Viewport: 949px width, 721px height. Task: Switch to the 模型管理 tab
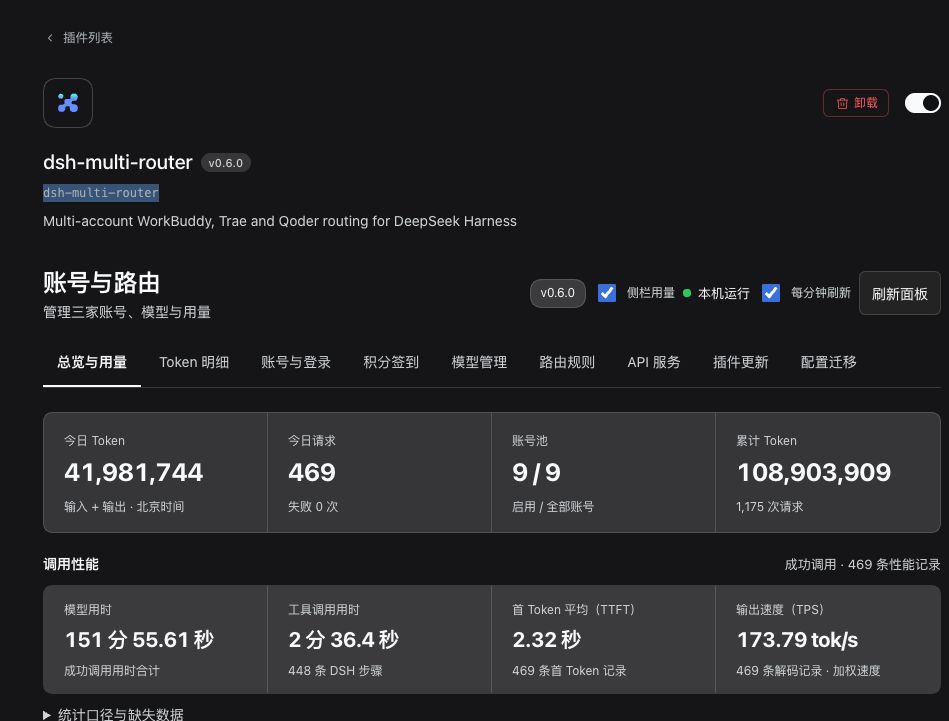pyautogui.click(x=479, y=362)
